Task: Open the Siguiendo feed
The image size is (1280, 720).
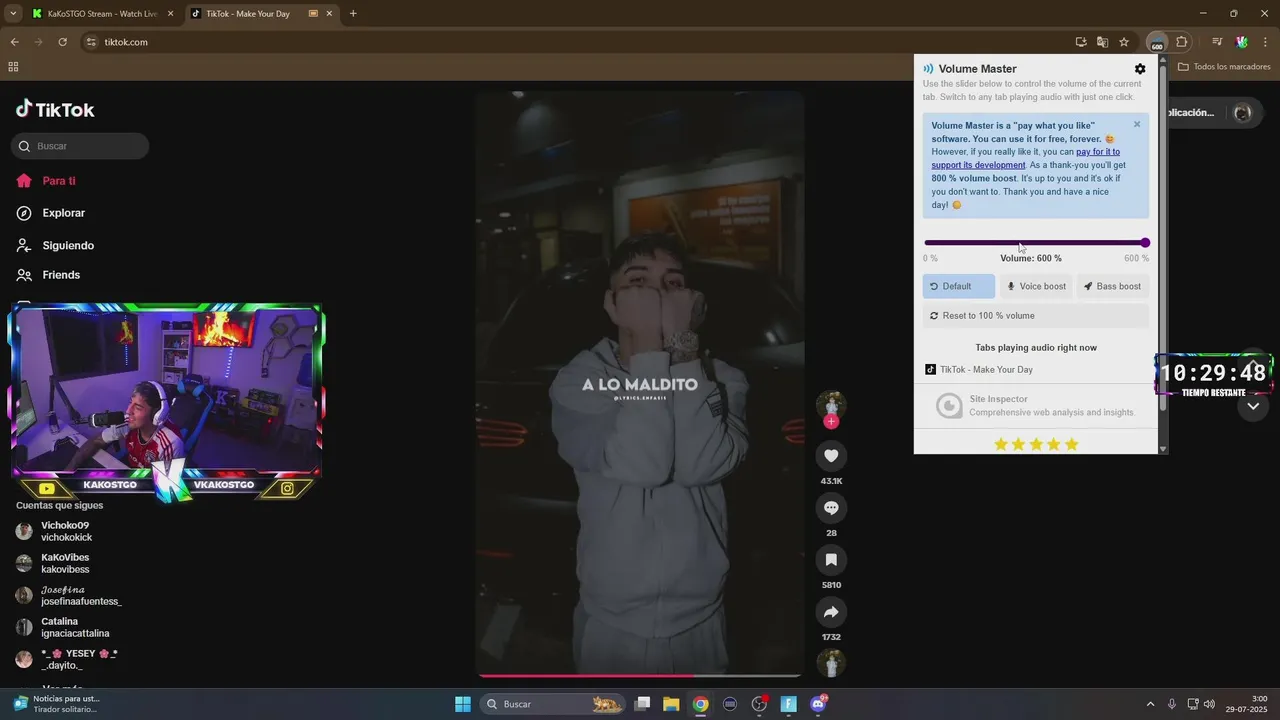Action: point(55,245)
